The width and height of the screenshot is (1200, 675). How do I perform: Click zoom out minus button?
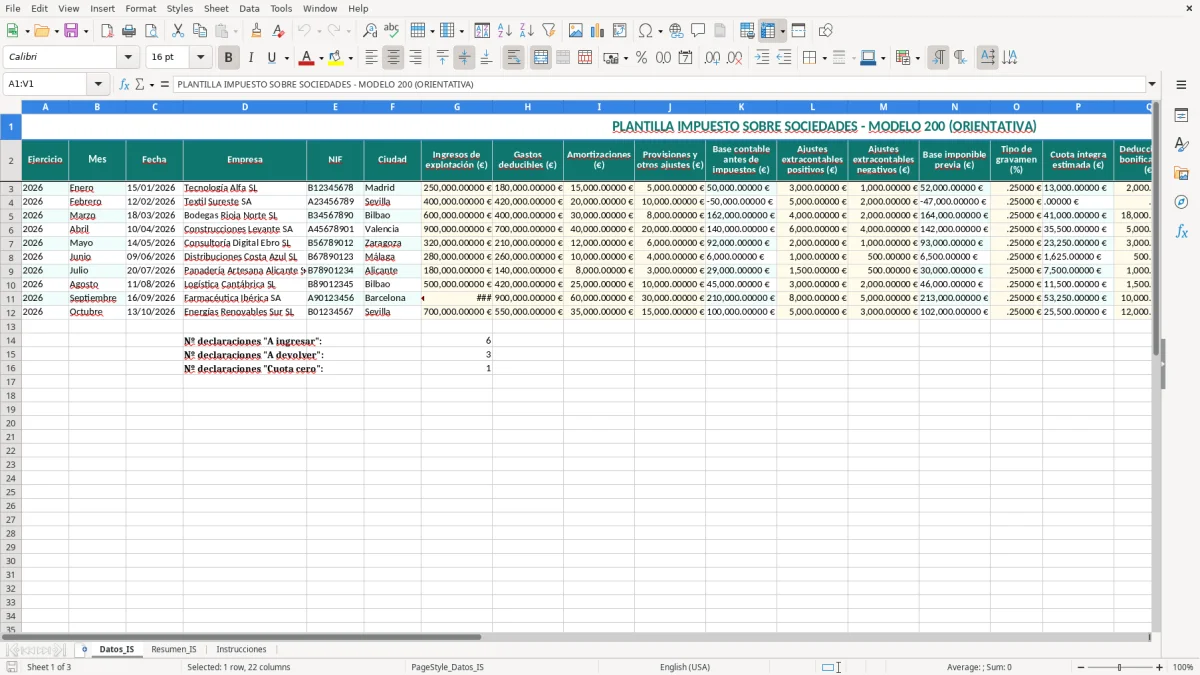[x=1081, y=667]
